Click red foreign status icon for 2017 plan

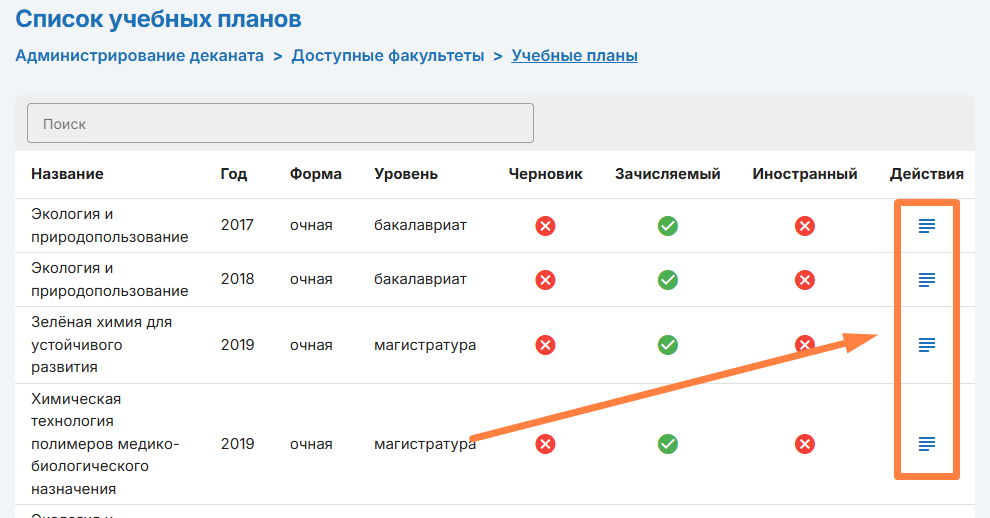805,226
